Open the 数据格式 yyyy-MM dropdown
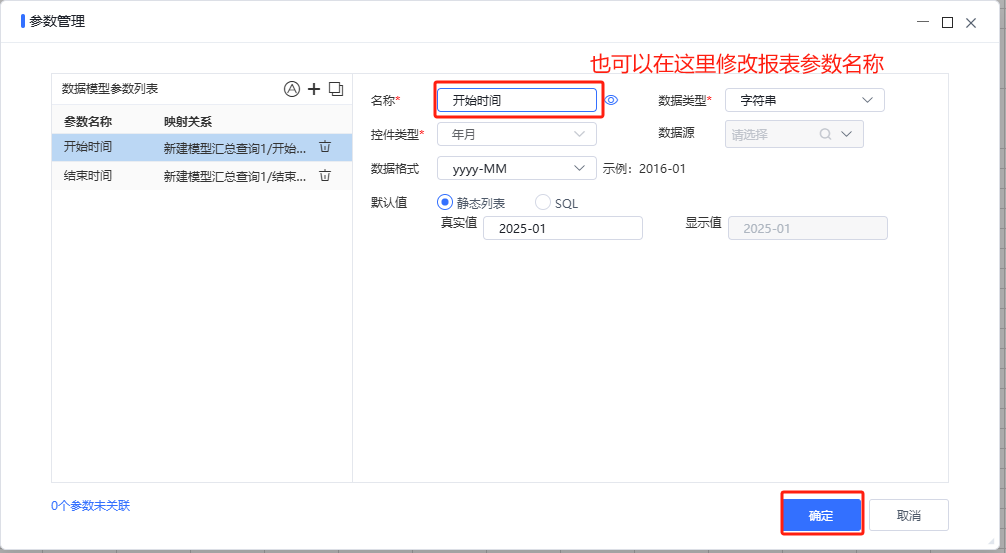The height and width of the screenshot is (553, 1006). 516,168
